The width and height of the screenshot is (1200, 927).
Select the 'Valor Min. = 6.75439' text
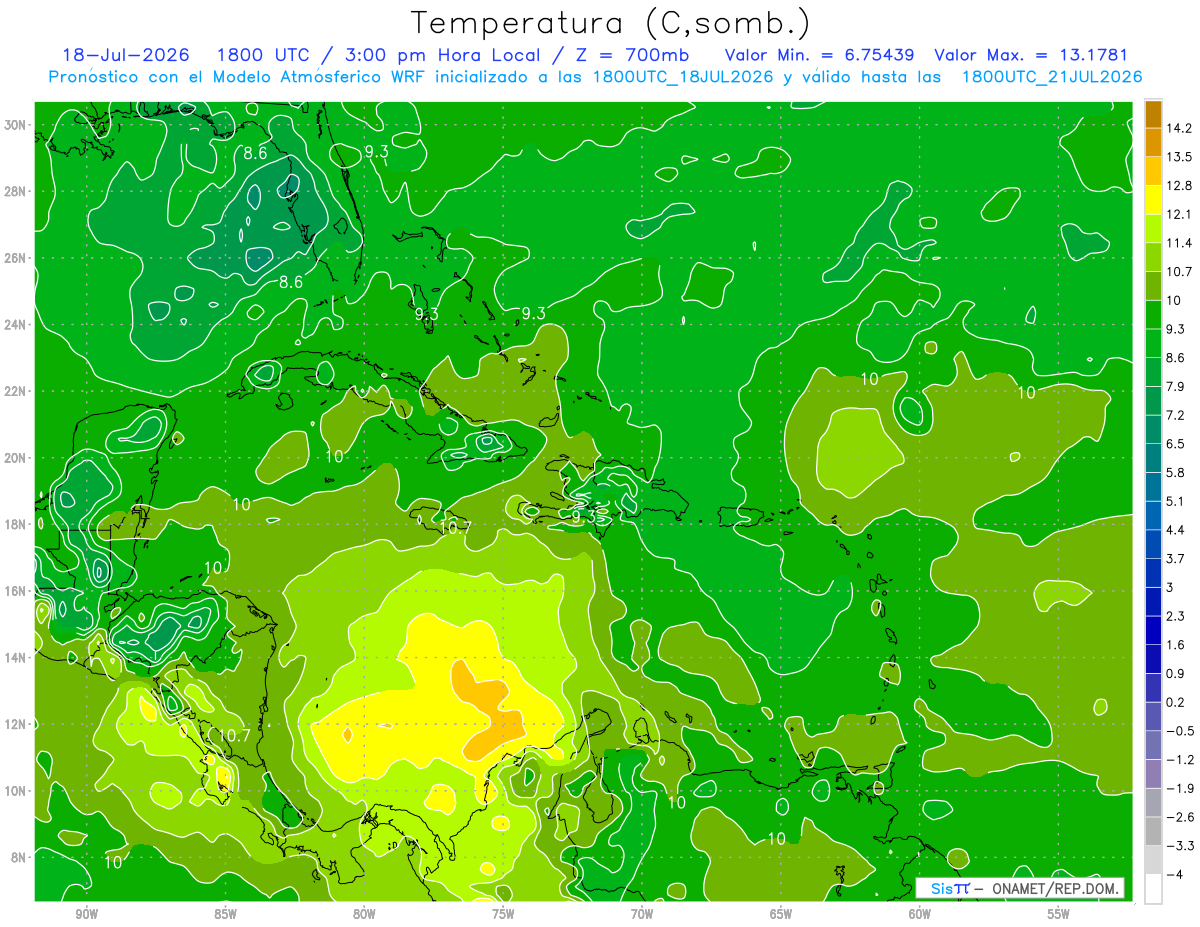(821, 55)
